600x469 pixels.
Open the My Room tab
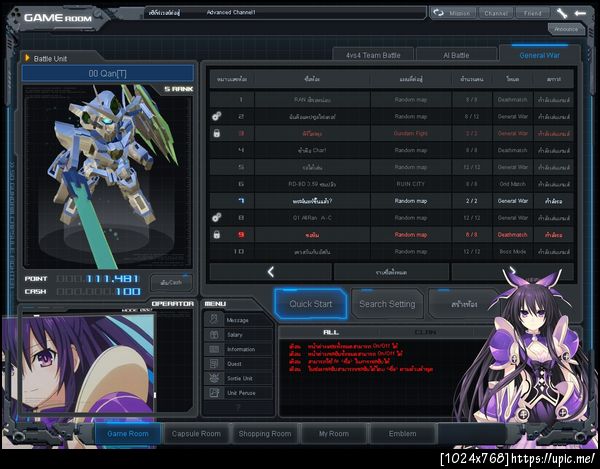click(x=334, y=433)
